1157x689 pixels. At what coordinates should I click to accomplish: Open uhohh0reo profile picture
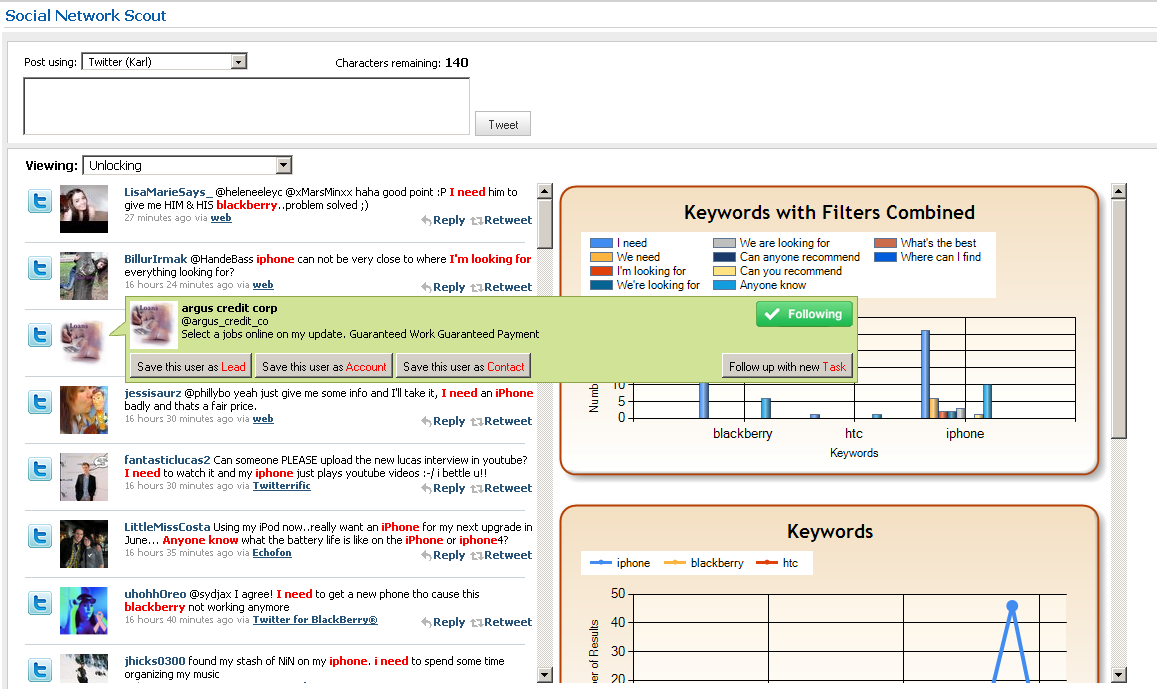(x=83, y=611)
